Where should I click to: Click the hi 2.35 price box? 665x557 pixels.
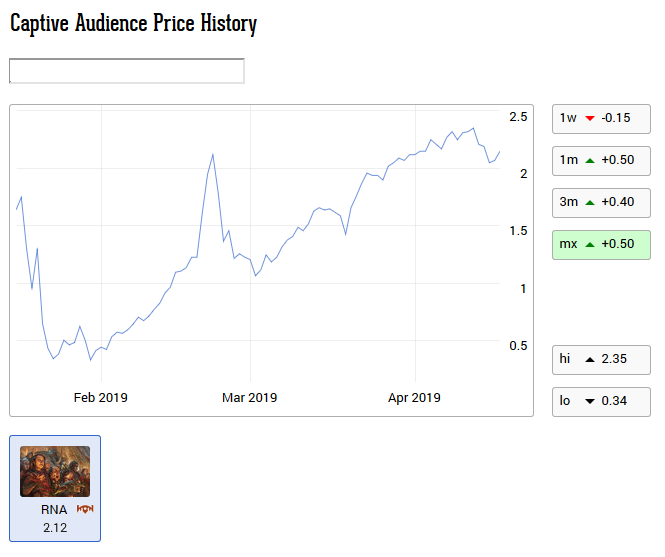[601, 359]
